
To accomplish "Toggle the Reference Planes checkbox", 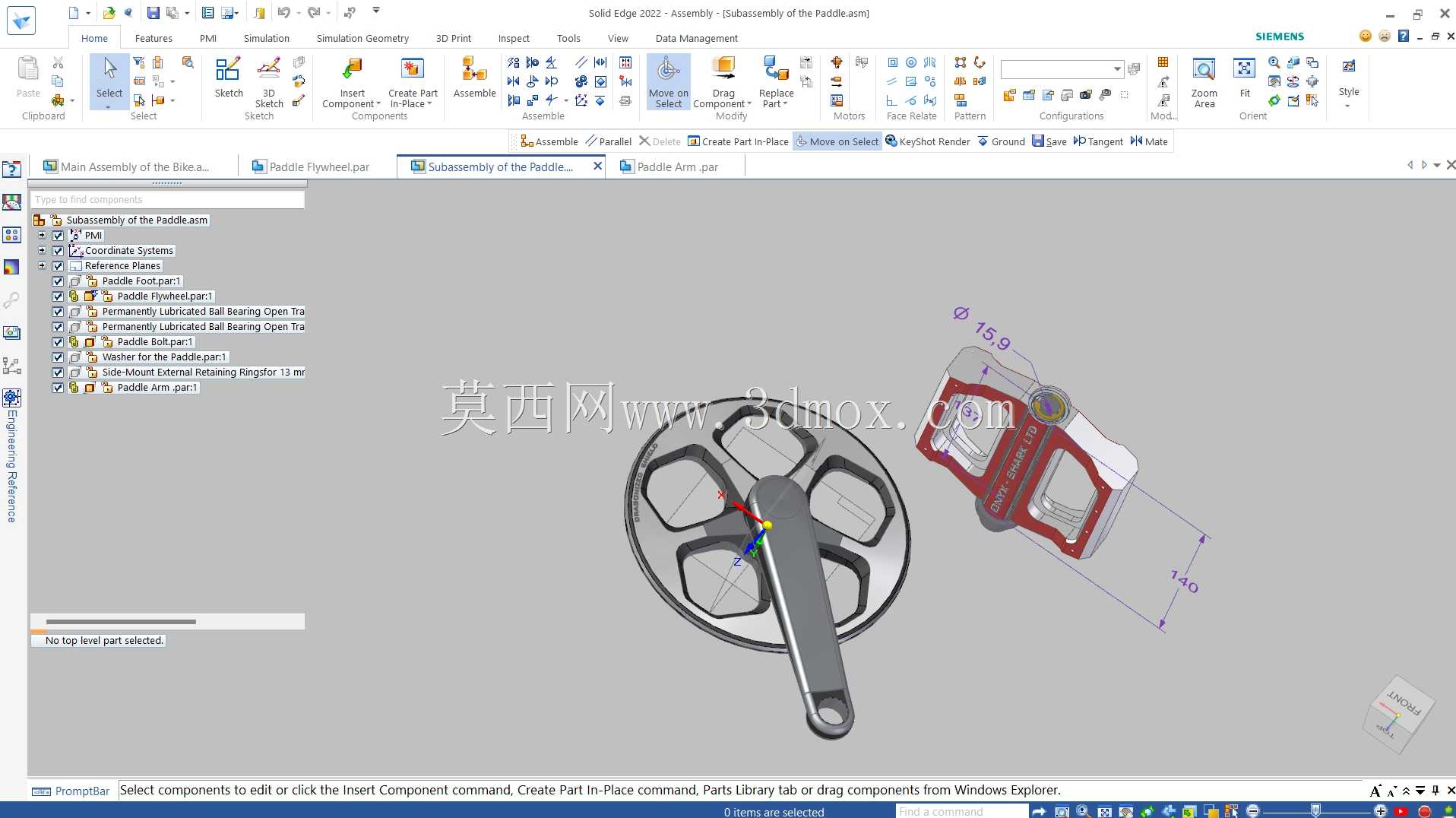I will 58,266.
